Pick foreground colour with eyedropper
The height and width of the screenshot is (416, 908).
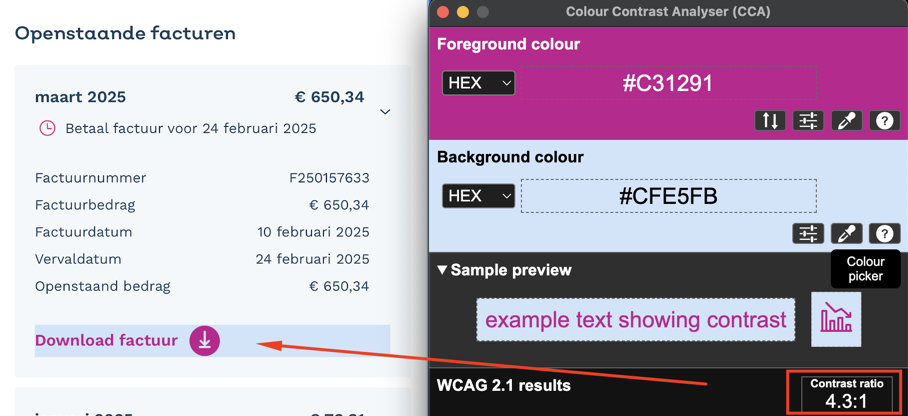pyautogui.click(x=847, y=121)
